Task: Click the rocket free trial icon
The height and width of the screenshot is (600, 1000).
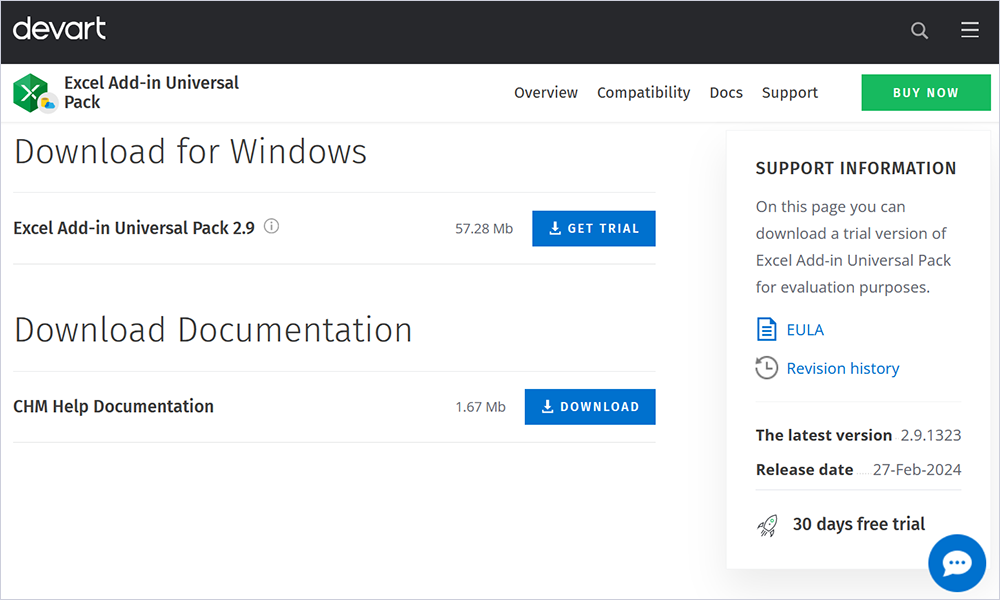Action: [768, 525]
